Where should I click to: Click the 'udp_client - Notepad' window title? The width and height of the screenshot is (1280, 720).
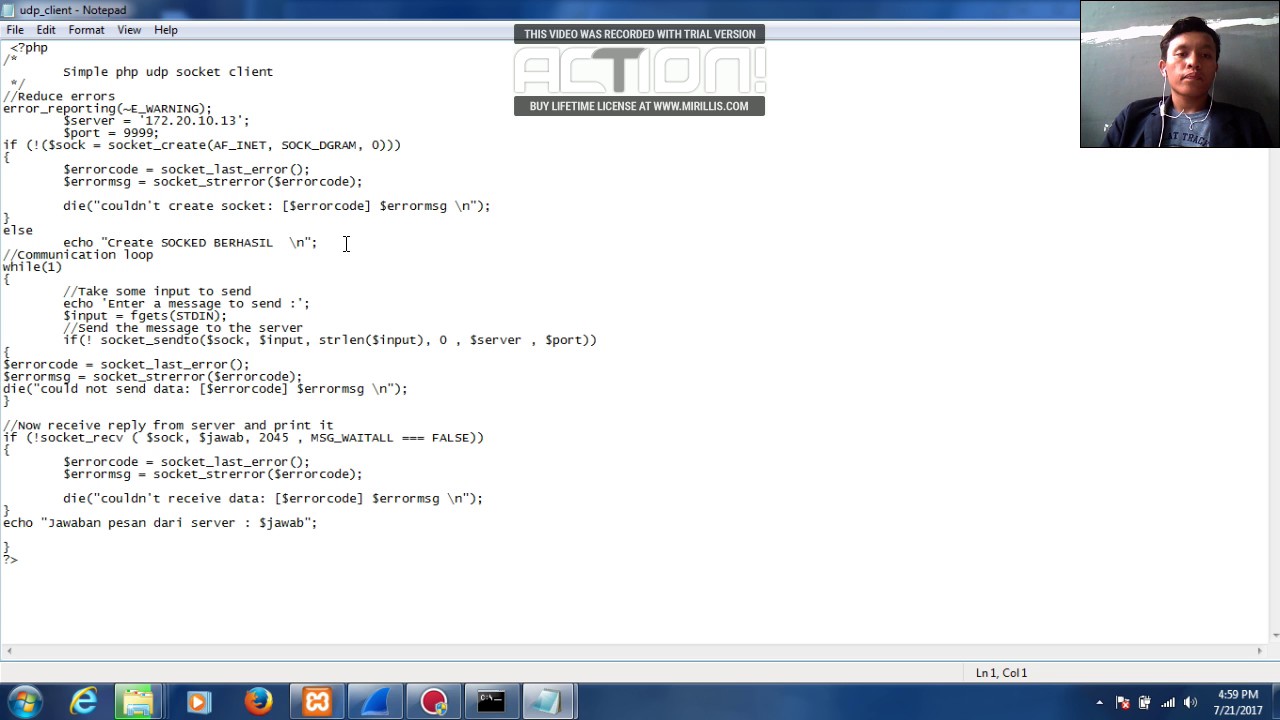[x=73, y=10]
